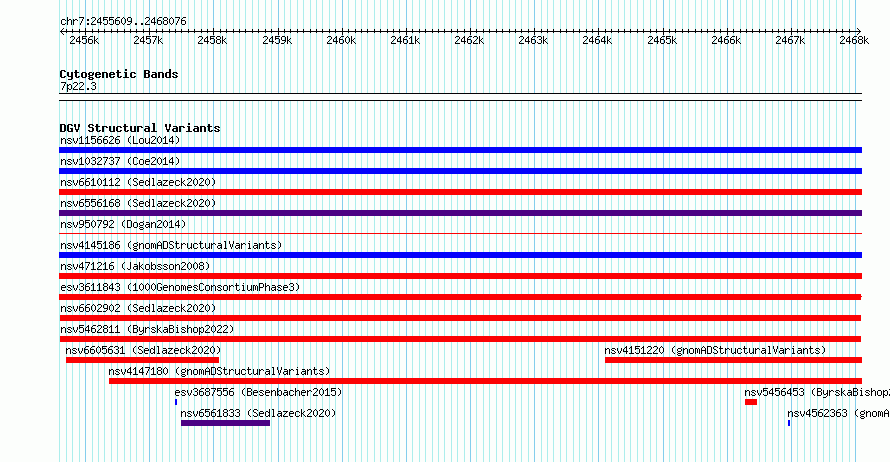Click the Cytogenetic Bands track title

(119, 74)
